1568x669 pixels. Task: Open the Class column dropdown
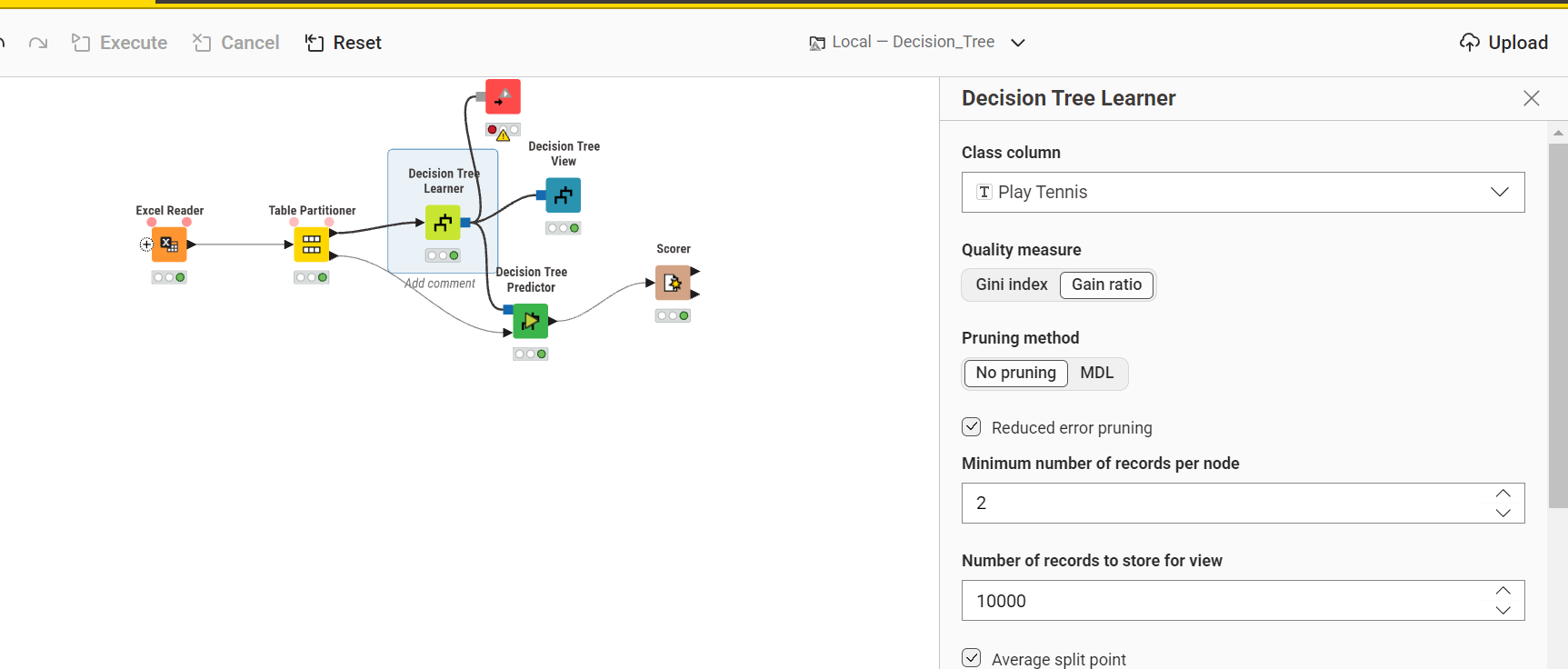click(x=1243, y=192)
